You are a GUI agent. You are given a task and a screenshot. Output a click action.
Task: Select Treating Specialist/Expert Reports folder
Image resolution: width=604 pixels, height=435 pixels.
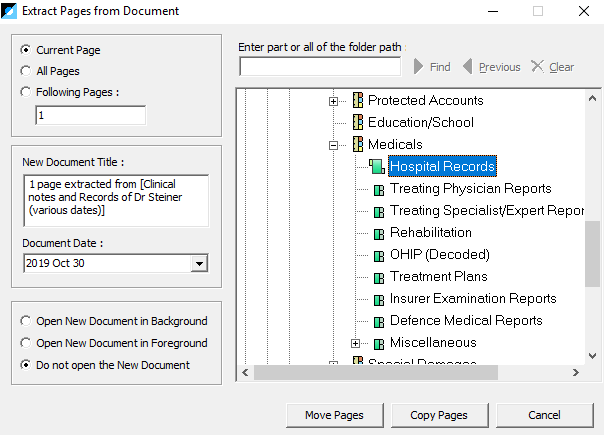point(486,211)
